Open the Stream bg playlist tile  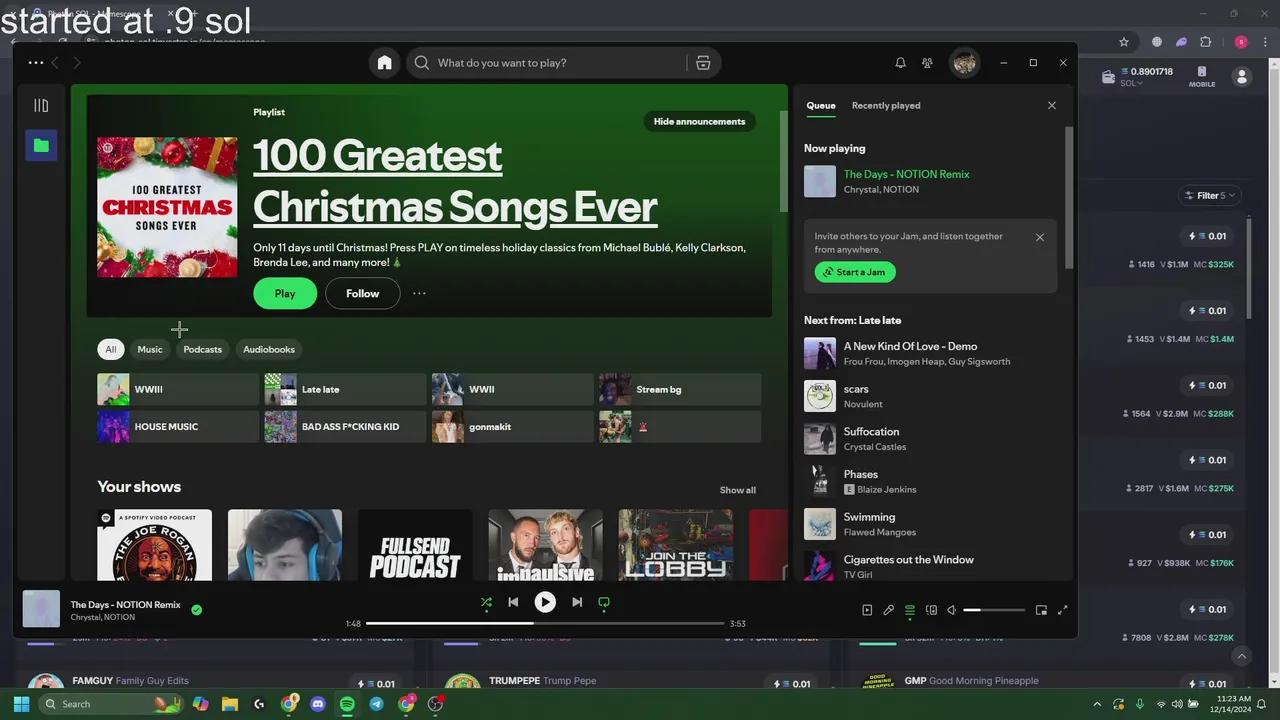[680, 389]
